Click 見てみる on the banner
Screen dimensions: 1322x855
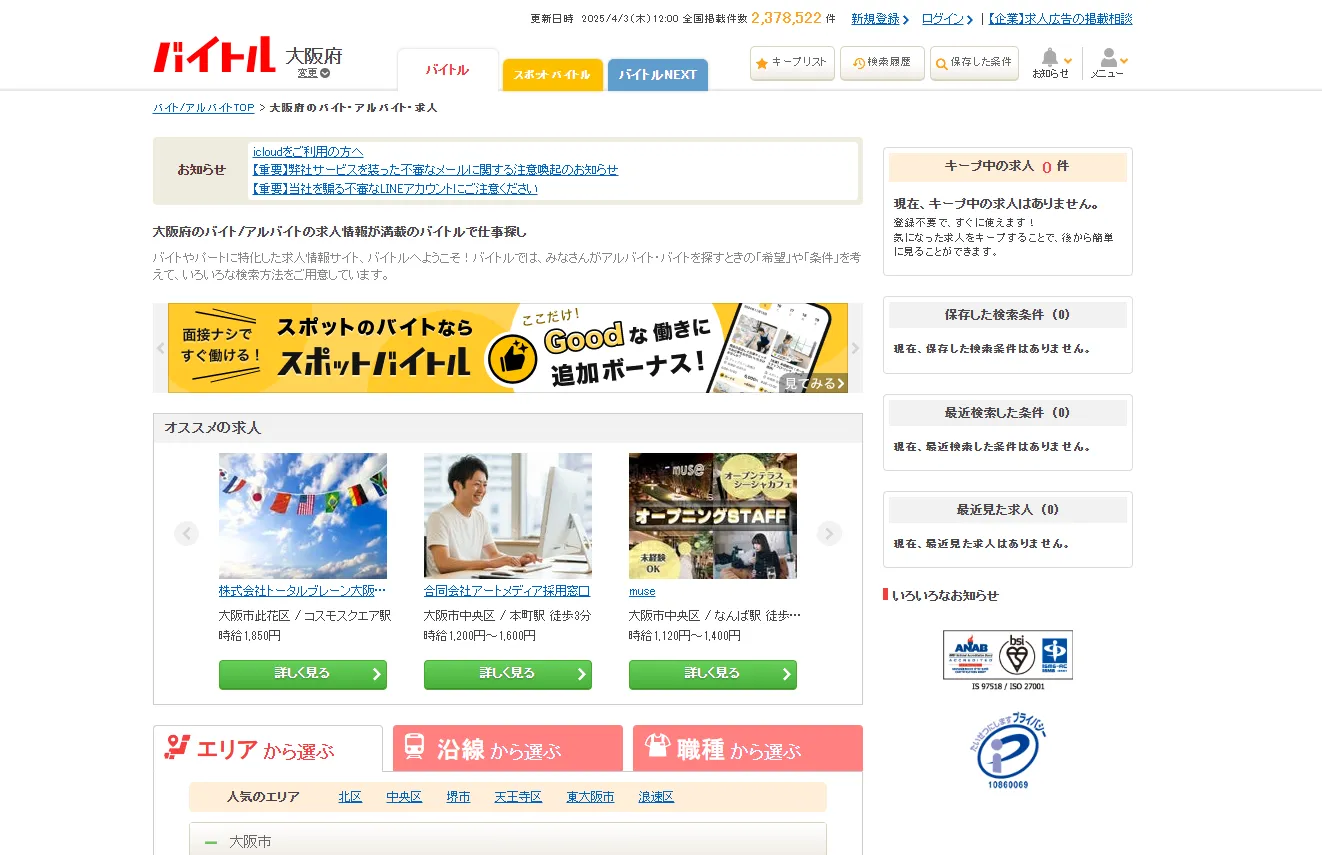click(814, 383)
